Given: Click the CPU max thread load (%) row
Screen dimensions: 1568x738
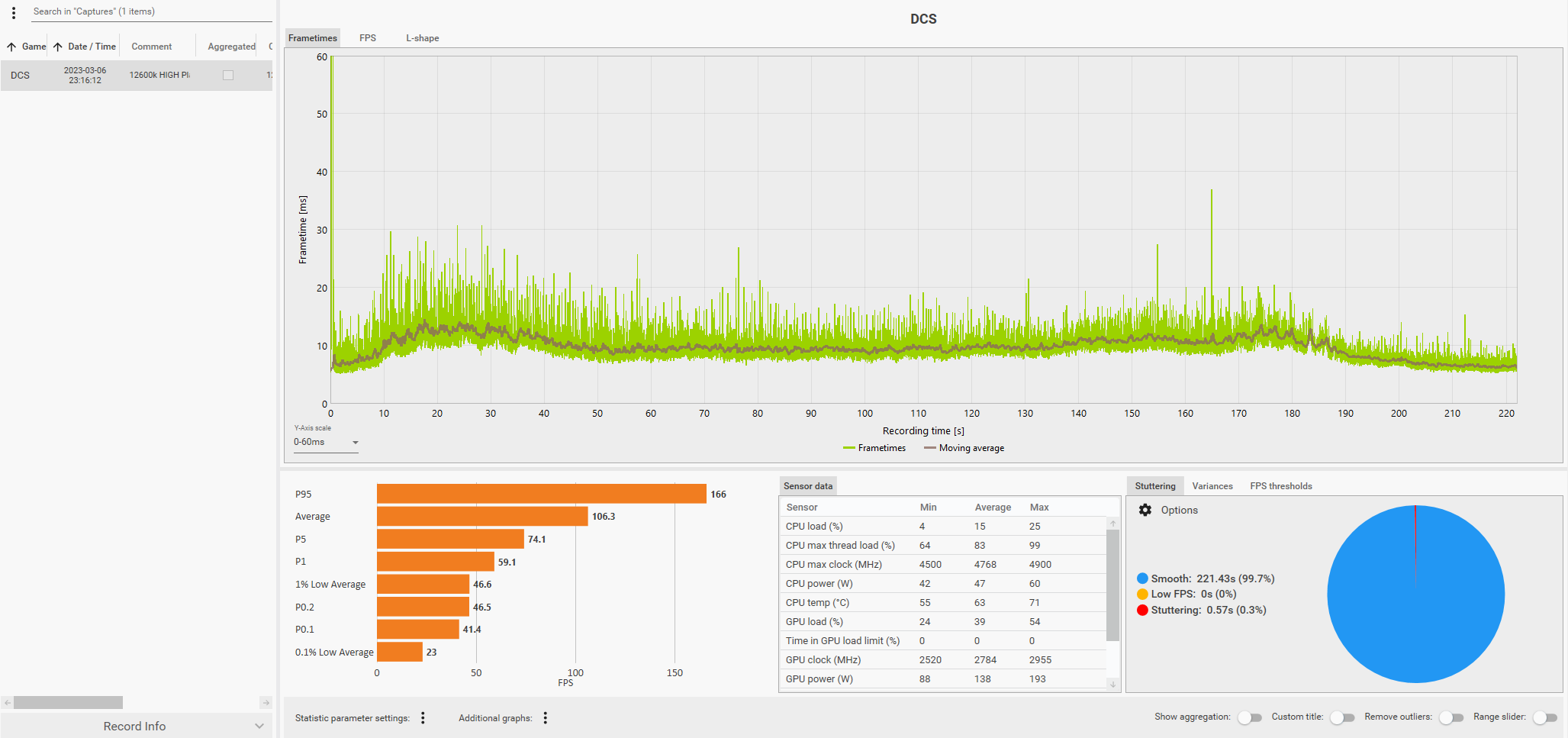Looking at the screenshot, I should 944,546.
